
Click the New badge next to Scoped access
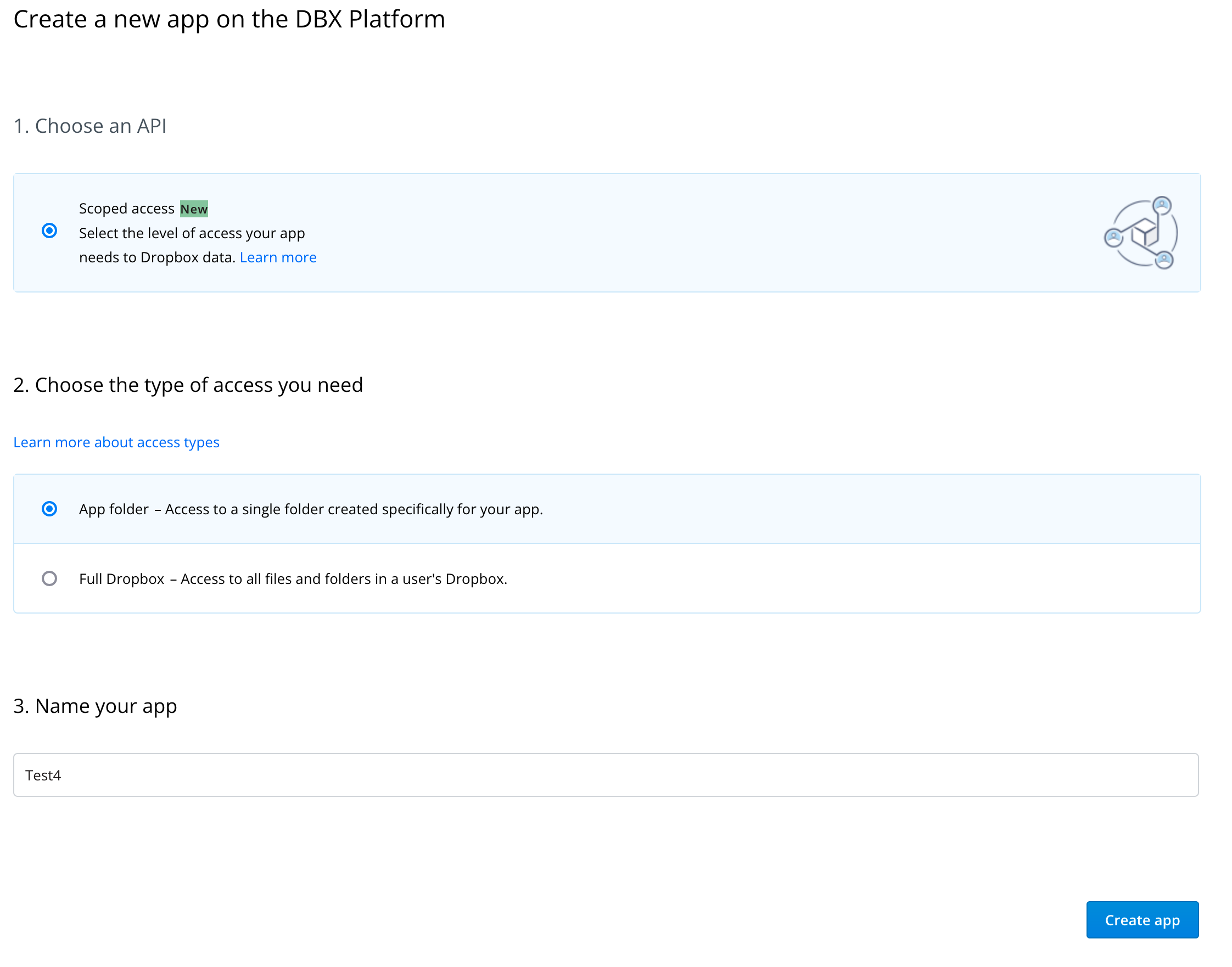click(194, 209)
